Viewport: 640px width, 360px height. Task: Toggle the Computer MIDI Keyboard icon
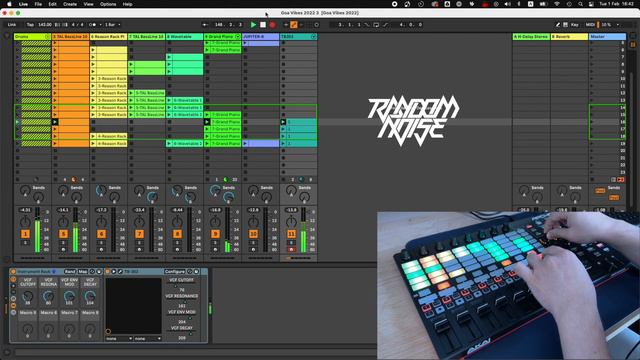pyautogui.click(x=565, y=25)
